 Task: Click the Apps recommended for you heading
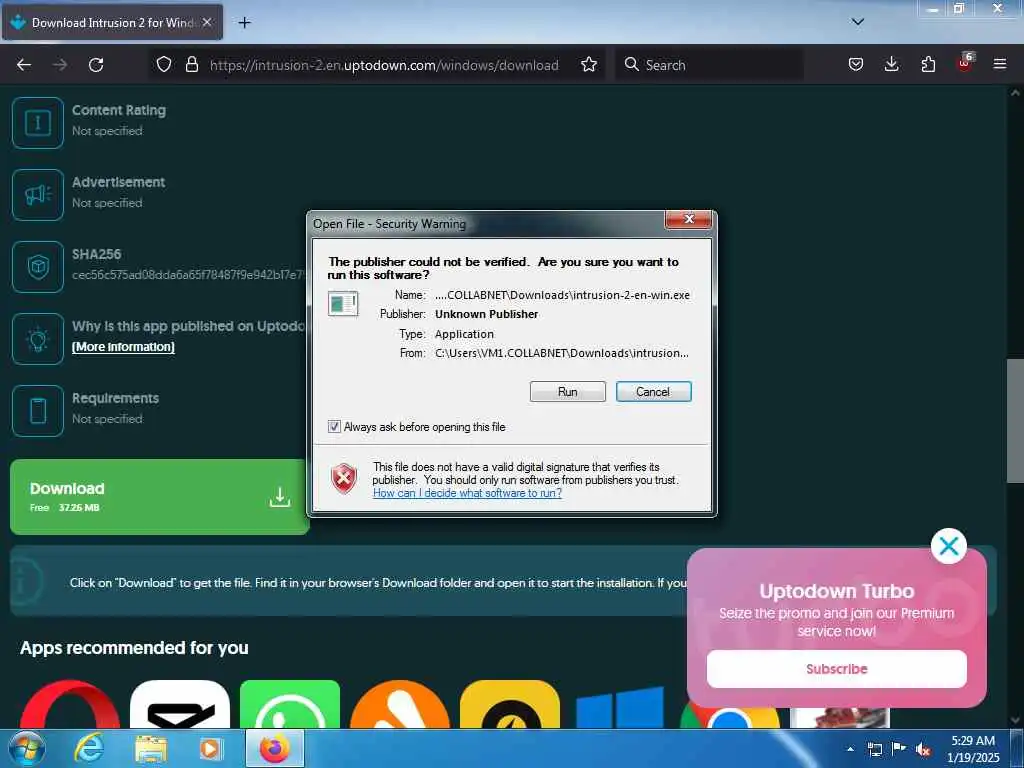(x=134, y=648)
